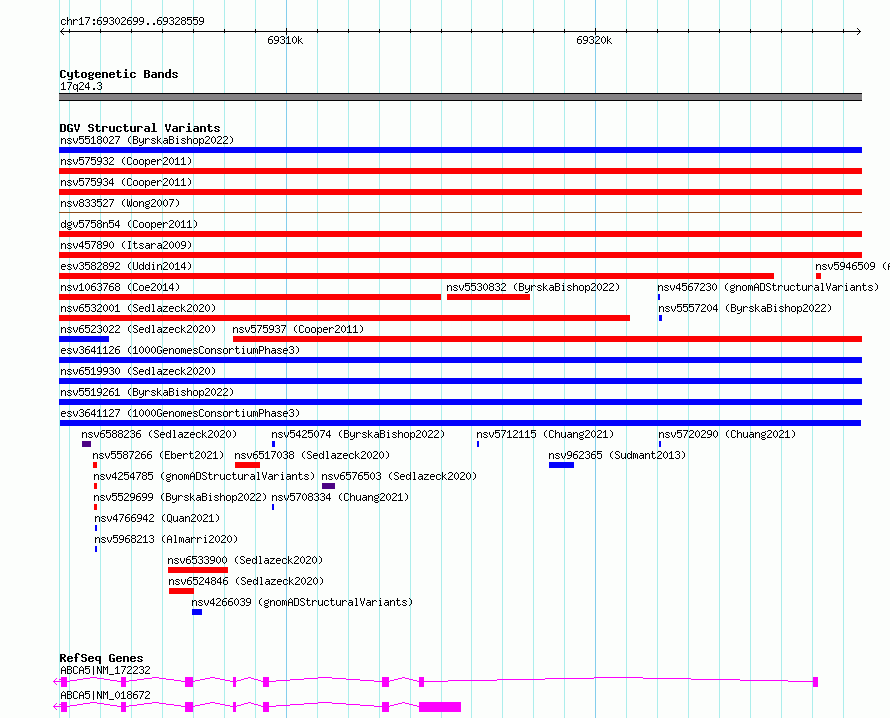Click the short blue nsv6523022 variant bar
The image size is (890, 718).
(84, 339)
